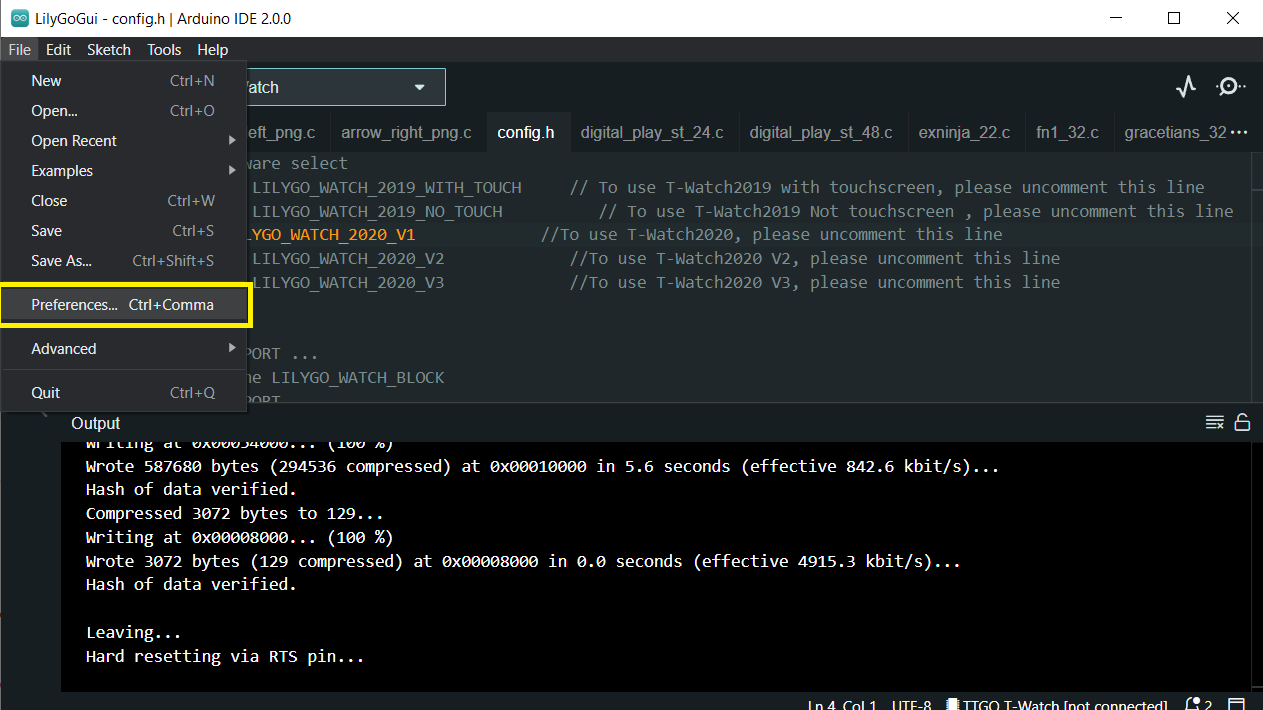
Task: Click the LILYGO_WATCH_BLOCK code line
Action: [x=345, y=378]
